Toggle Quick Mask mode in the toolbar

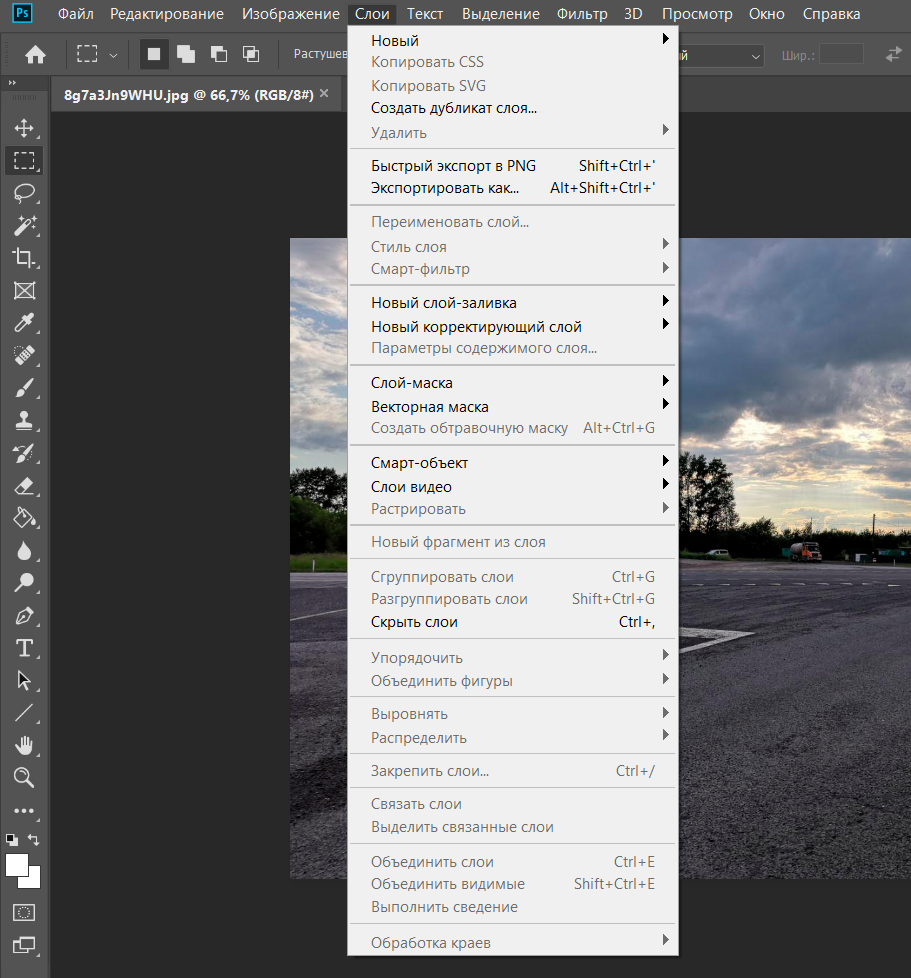(x=24, y=912)
